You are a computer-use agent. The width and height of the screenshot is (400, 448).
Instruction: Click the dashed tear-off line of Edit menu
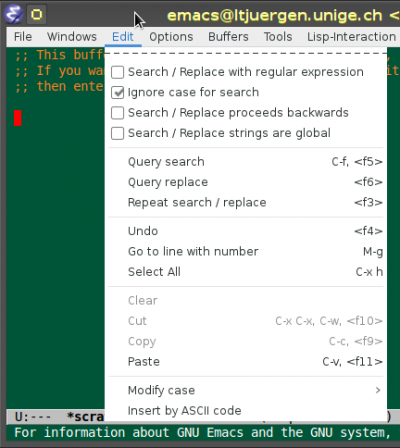point(246,53)
